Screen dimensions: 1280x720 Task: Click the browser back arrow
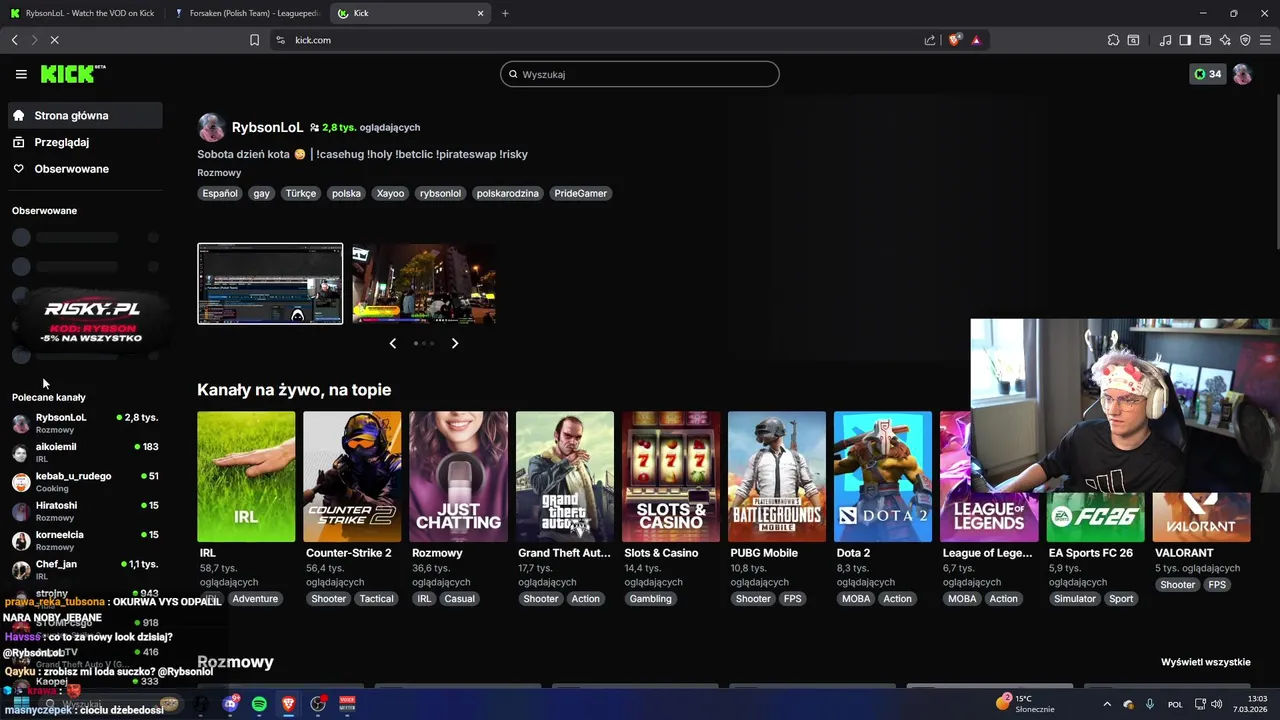15,40
